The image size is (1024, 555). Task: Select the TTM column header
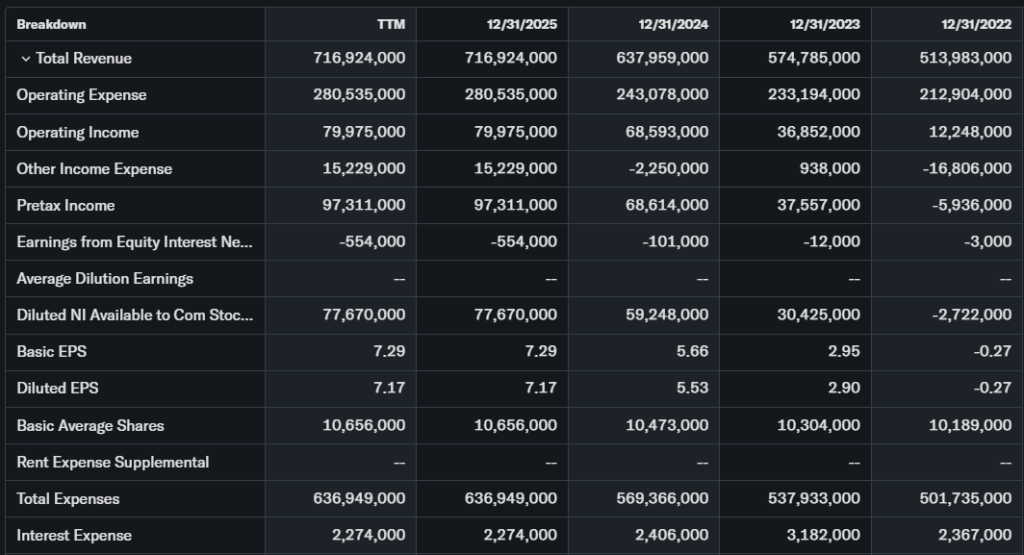(390, 24)
